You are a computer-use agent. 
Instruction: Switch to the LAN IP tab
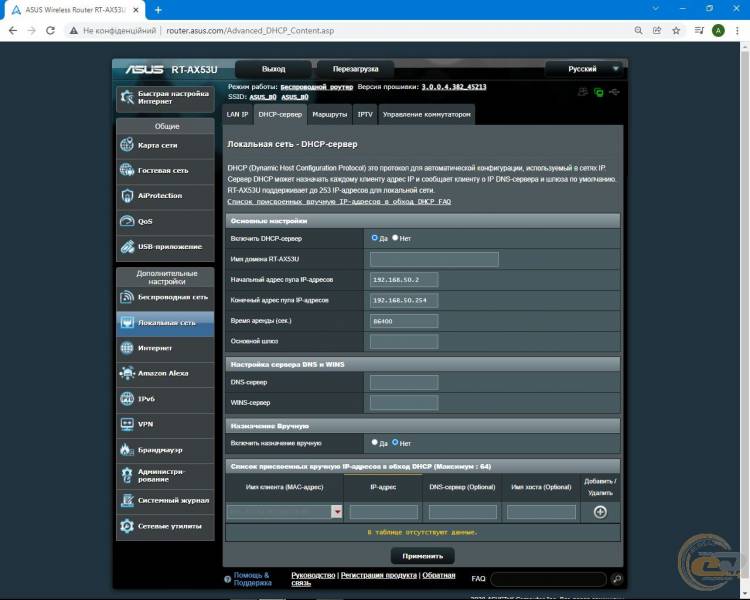pos(237,114)
